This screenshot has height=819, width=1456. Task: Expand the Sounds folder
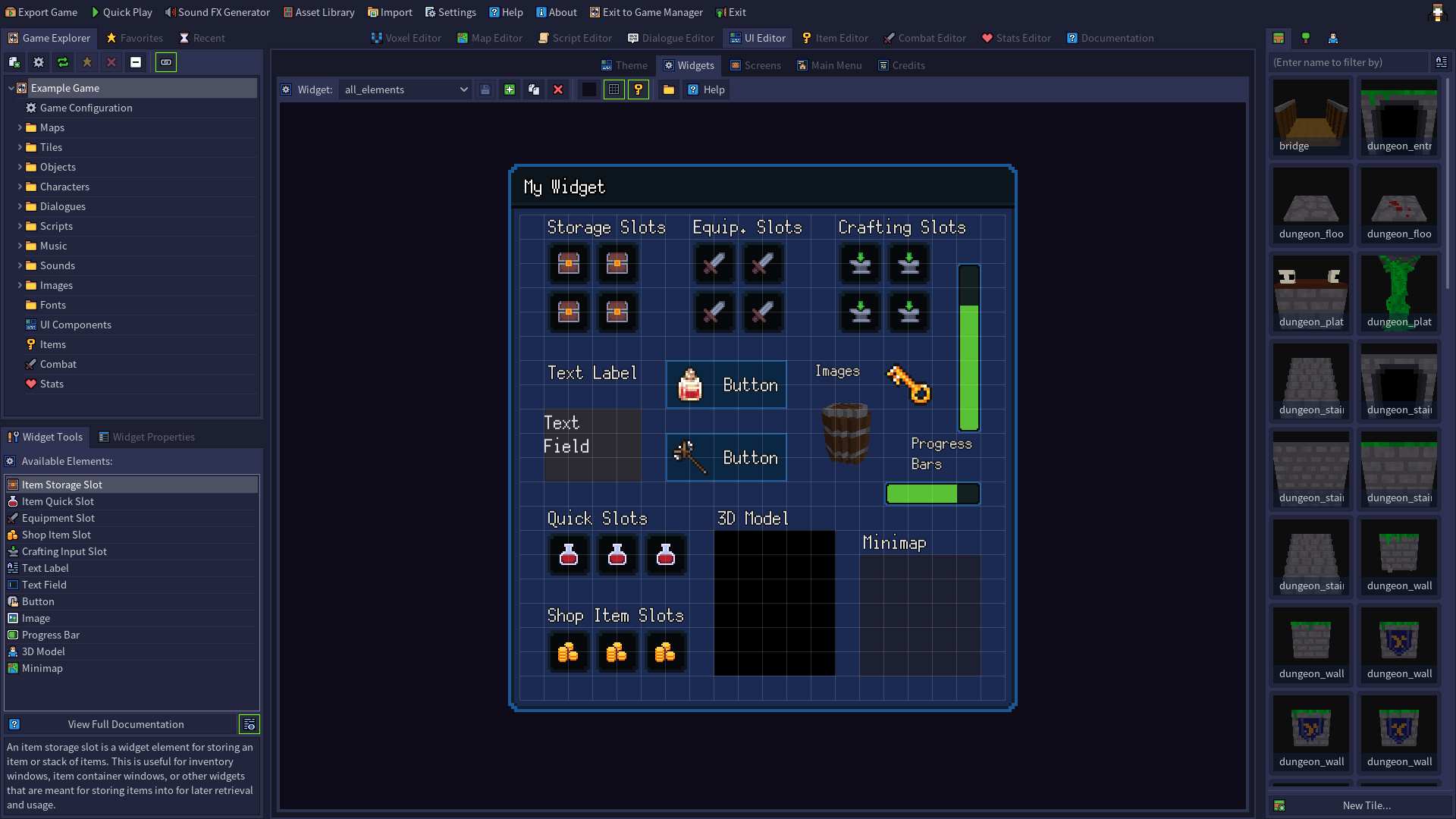pyautogui.click(x=20, y=265)
